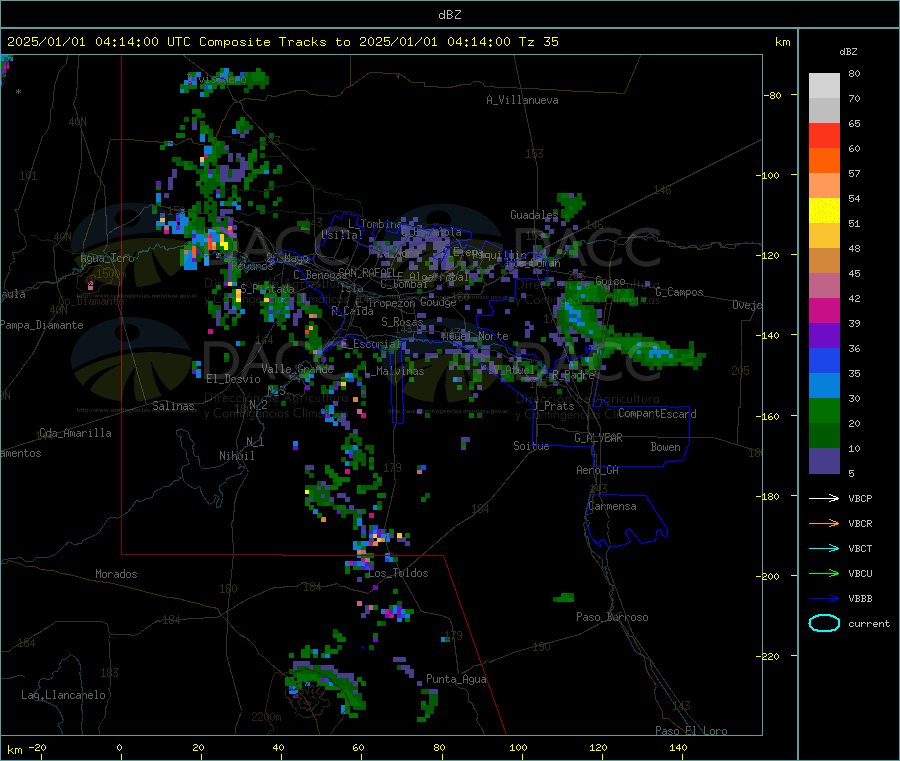The height and width of the screenshot is (761, 900).
Task: Click the dBZ title at top
Action: tap(449, 15)
